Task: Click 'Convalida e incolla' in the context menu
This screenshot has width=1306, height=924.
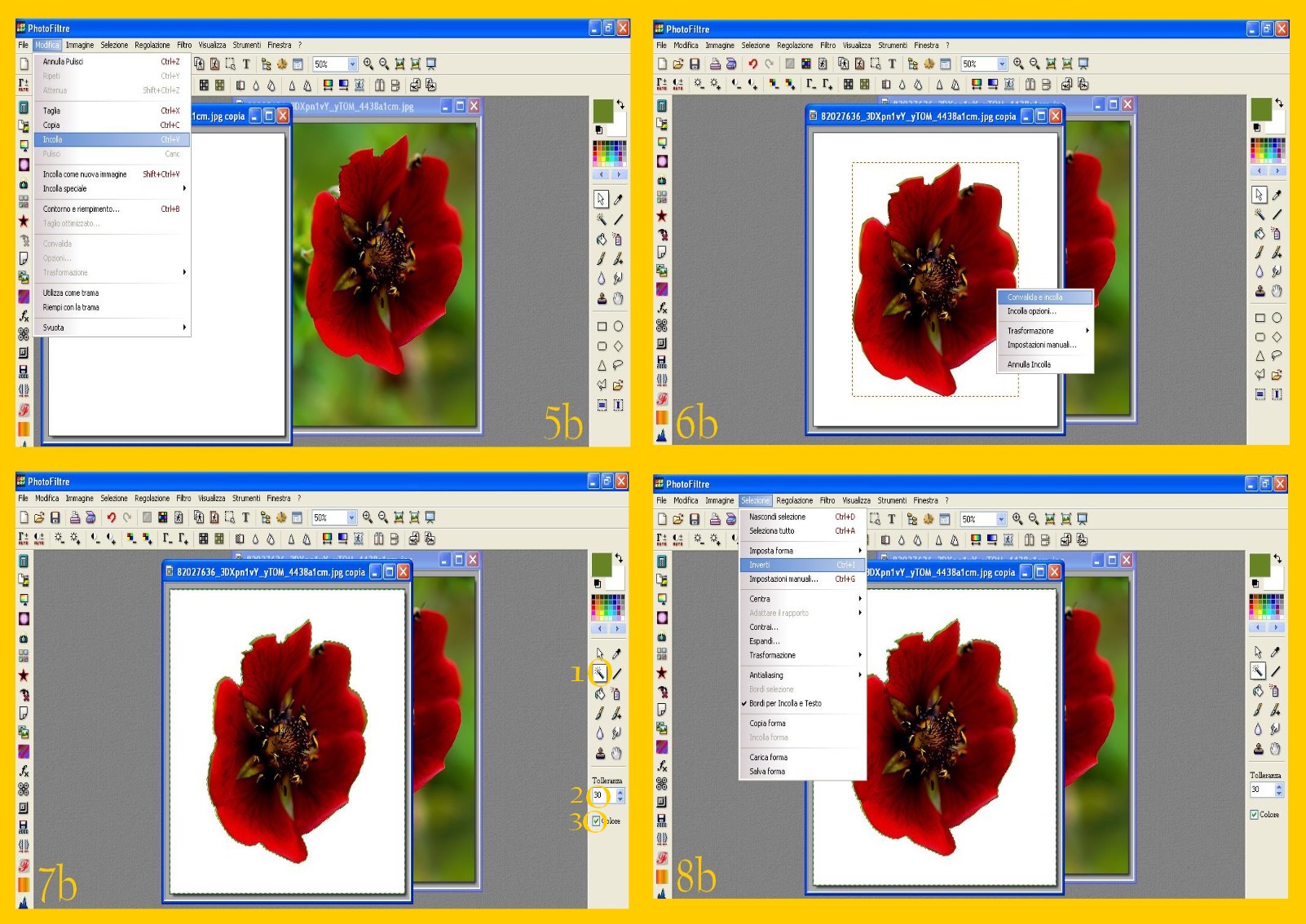Action: click(x=1035, y=297)
